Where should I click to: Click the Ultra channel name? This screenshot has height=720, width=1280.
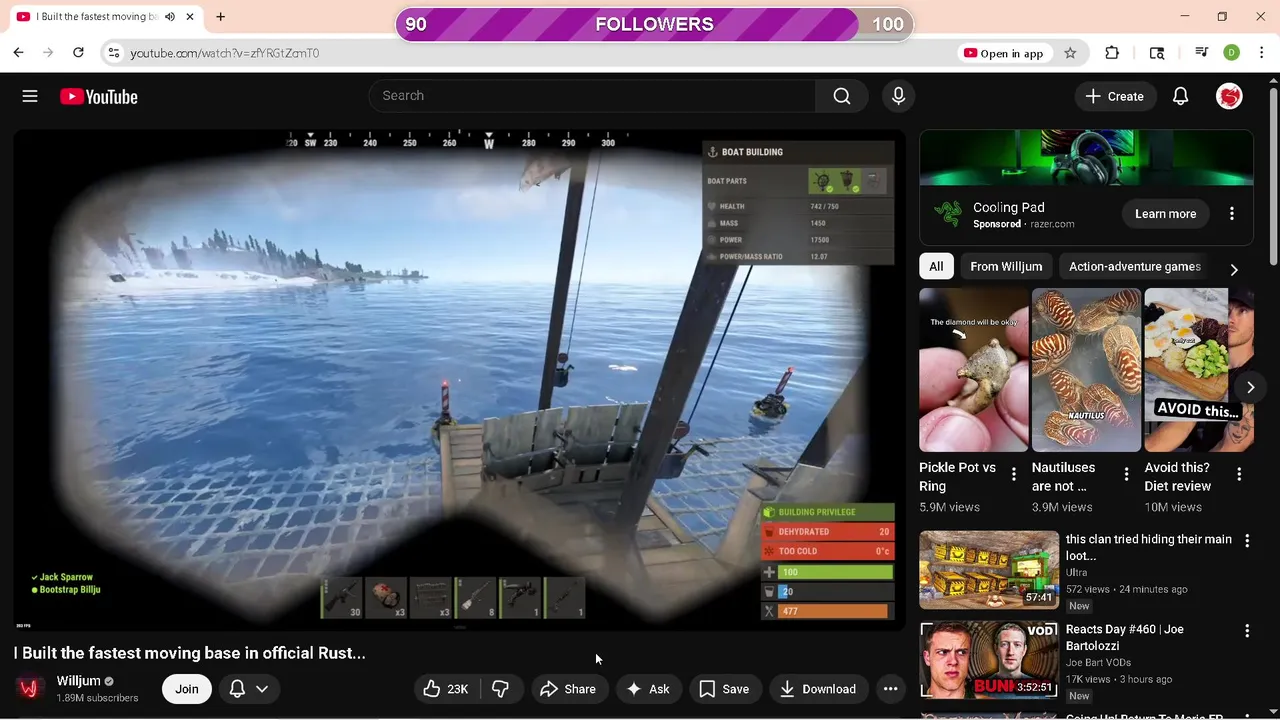point(1077,573)
